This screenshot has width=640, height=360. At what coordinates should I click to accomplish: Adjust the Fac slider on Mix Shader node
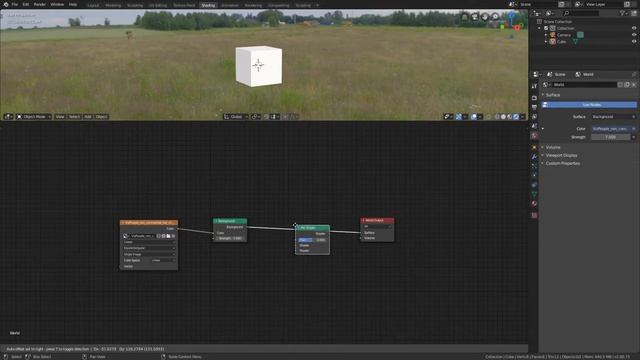point(312,240)
